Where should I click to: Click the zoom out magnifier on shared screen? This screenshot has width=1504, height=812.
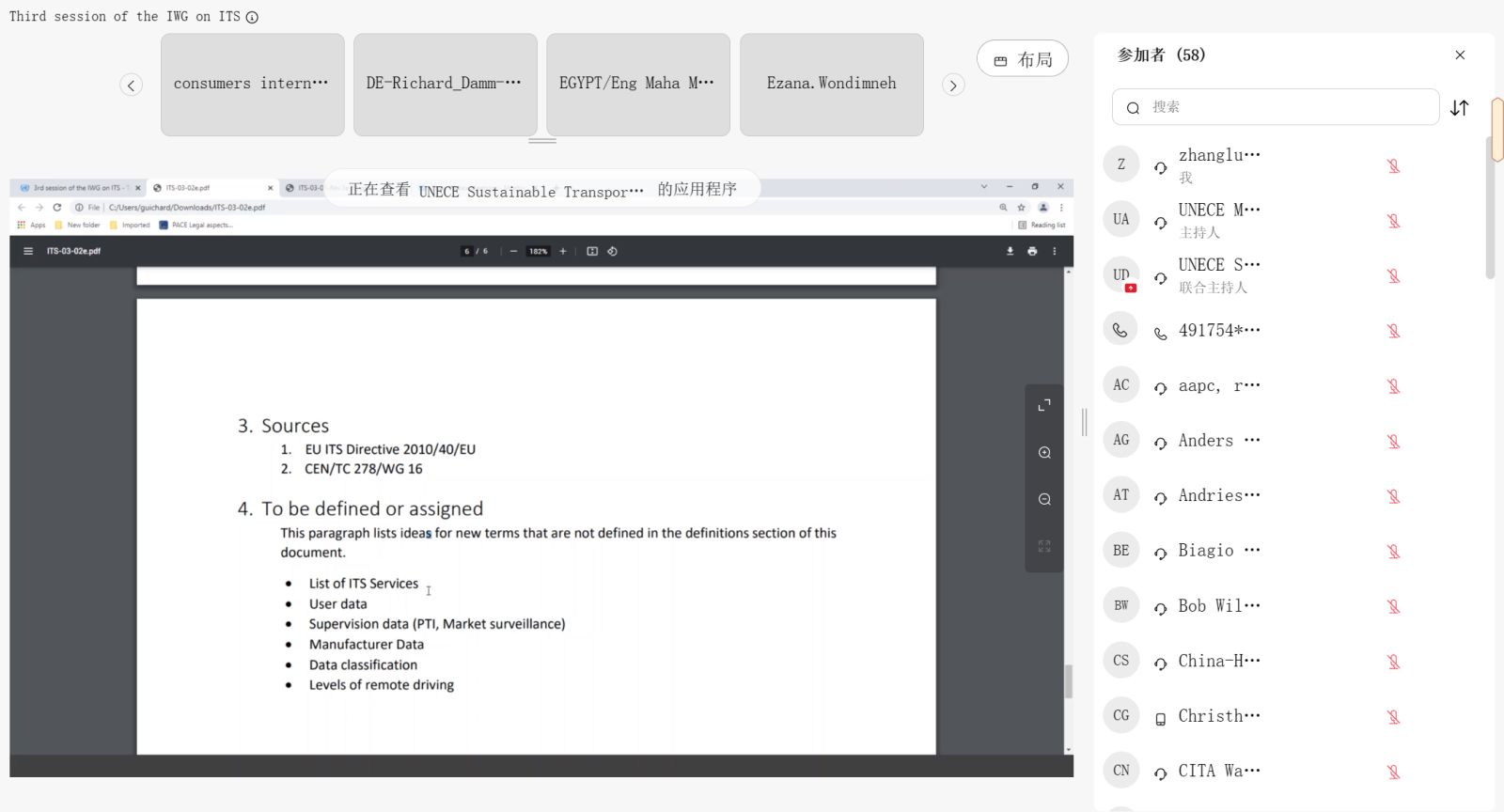tap(1044, 500)
